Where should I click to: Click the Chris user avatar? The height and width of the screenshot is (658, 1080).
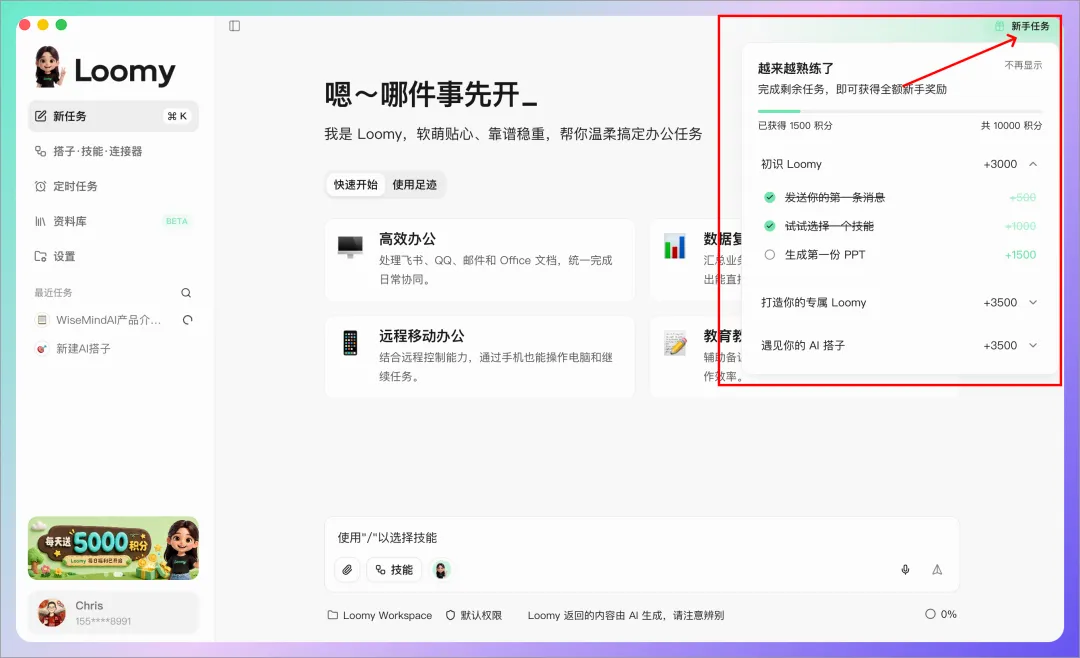tap(52, 613)
